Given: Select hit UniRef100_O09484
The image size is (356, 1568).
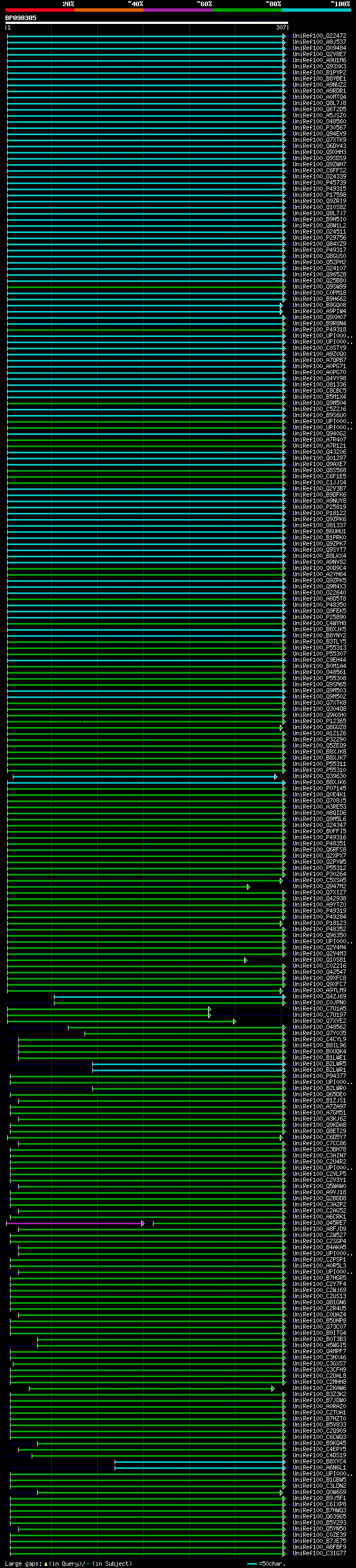Looking at the screenshot, I should 319,48.
